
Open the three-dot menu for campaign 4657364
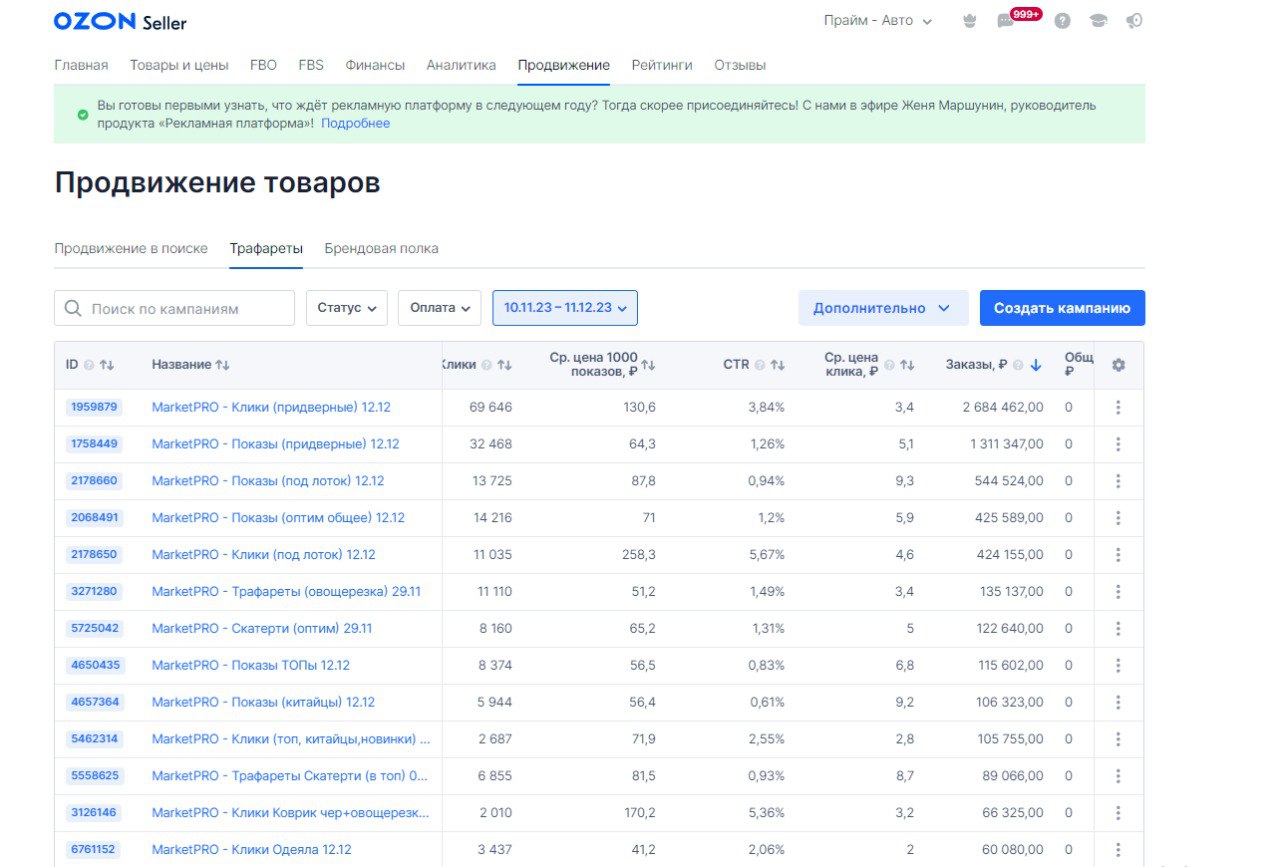point(1118,702)
